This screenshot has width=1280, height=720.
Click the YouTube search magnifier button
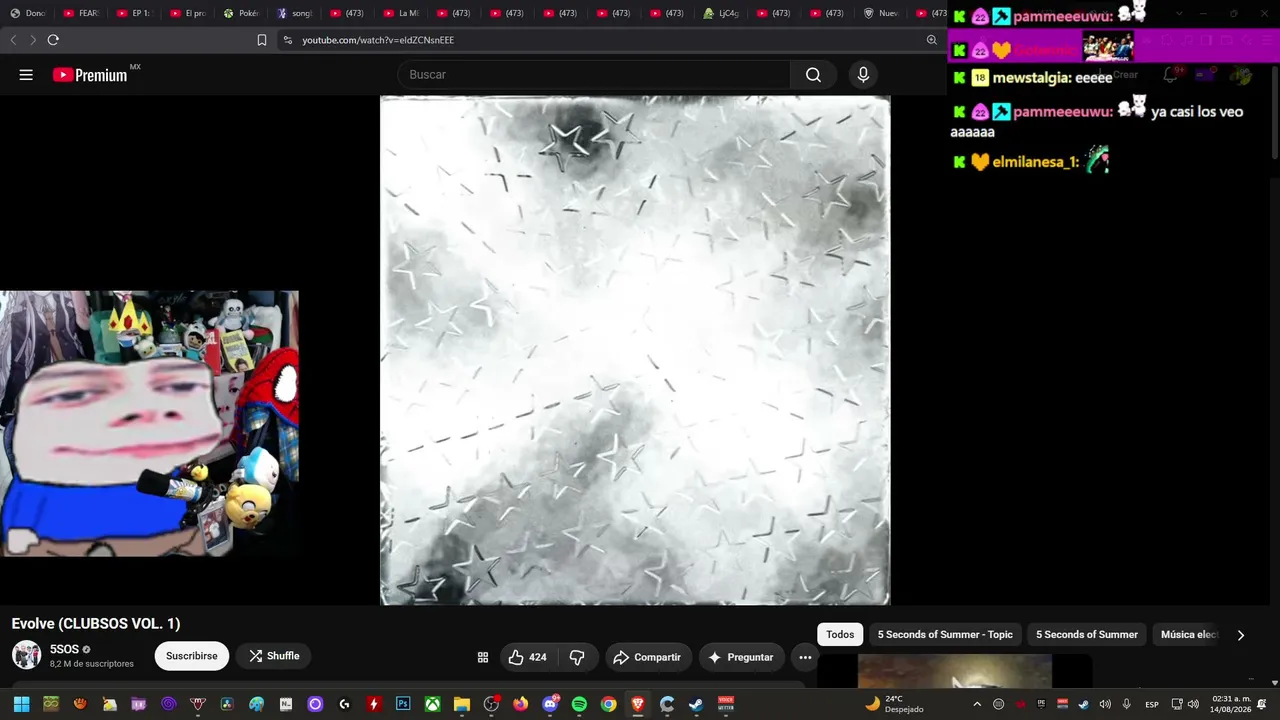tap(813, 75)
